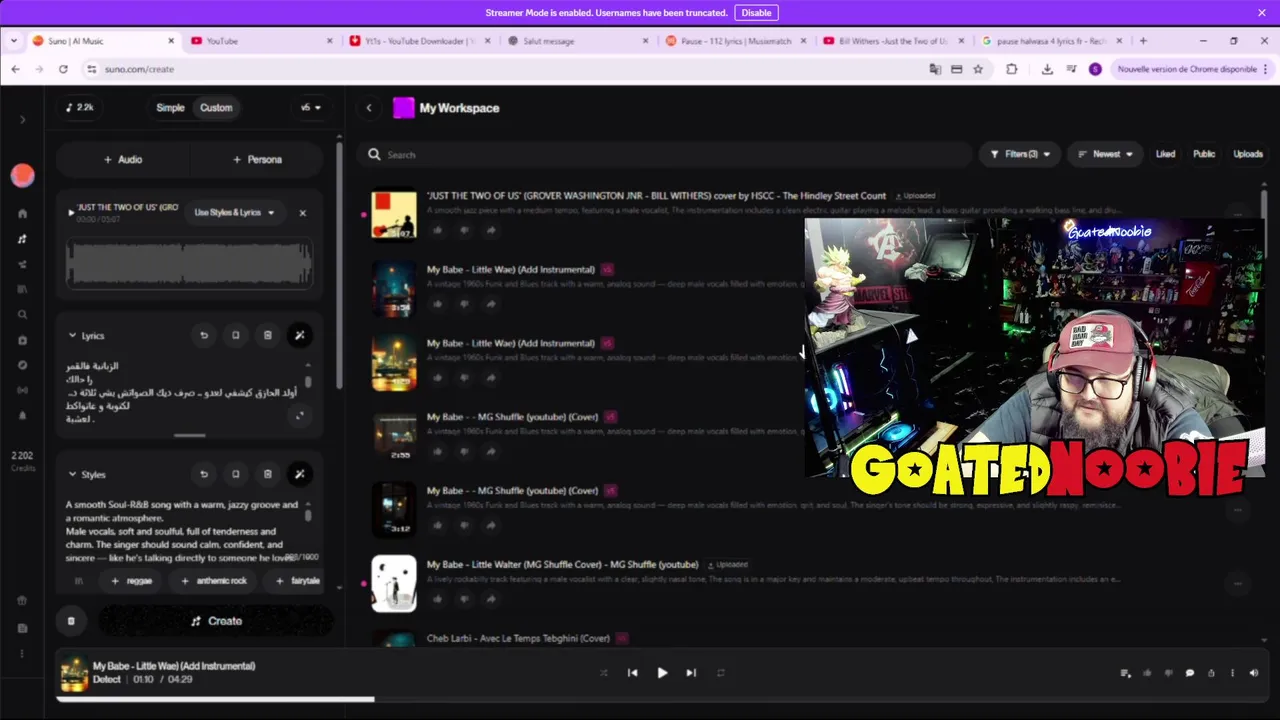
Task: Clear the Styles content with trash icon
Action: coord(268,474)
